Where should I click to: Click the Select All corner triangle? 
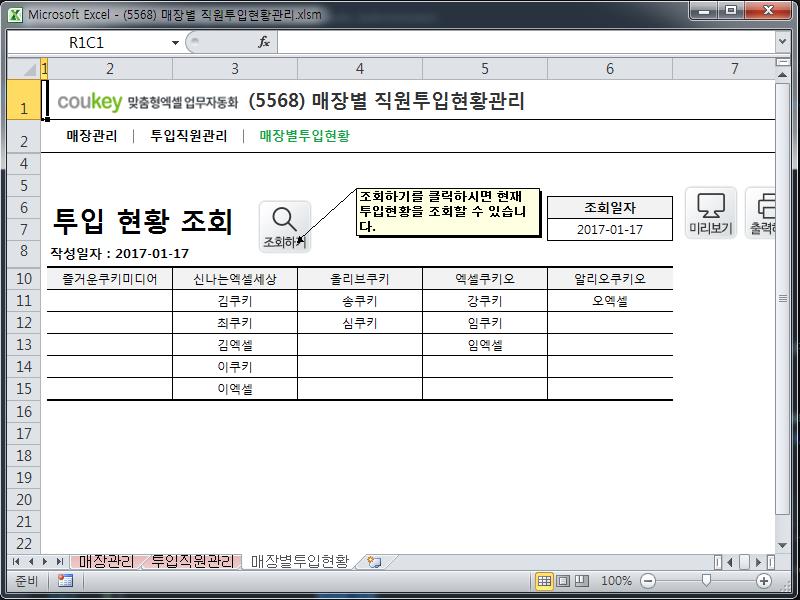tap(24, 68)
